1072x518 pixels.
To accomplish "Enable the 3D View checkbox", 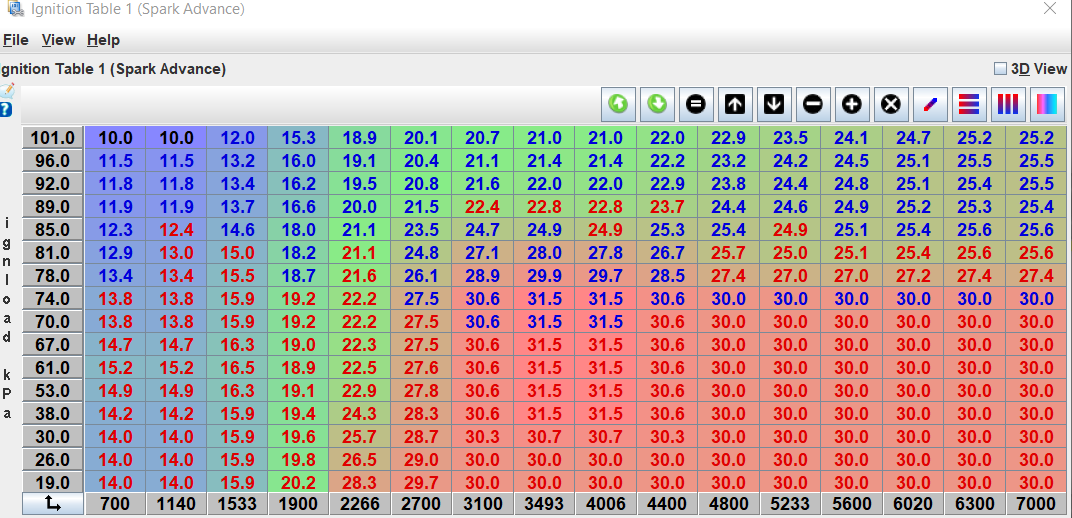I will click(1000, 69).
